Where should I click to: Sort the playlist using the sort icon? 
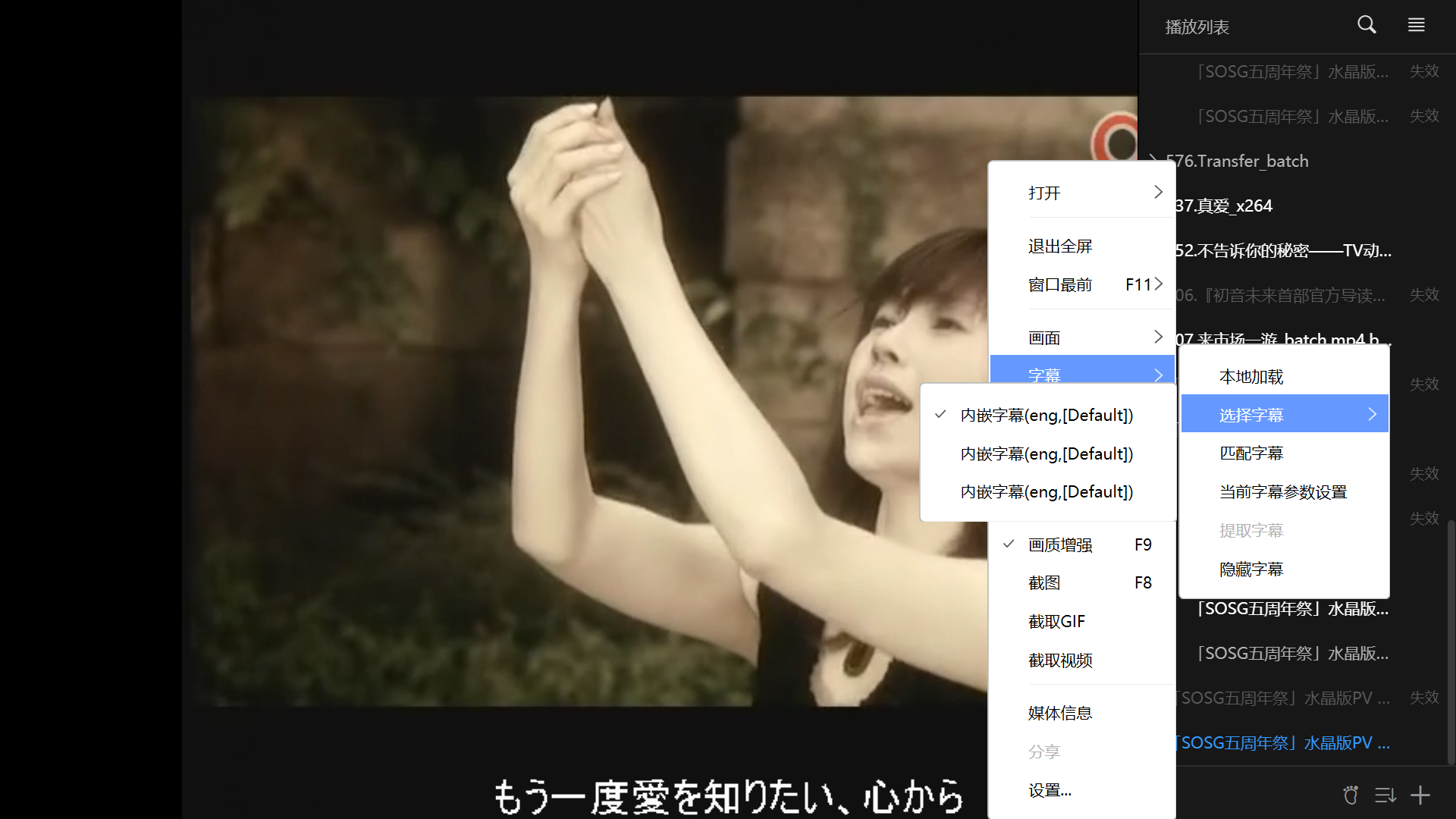(1384, 795)
